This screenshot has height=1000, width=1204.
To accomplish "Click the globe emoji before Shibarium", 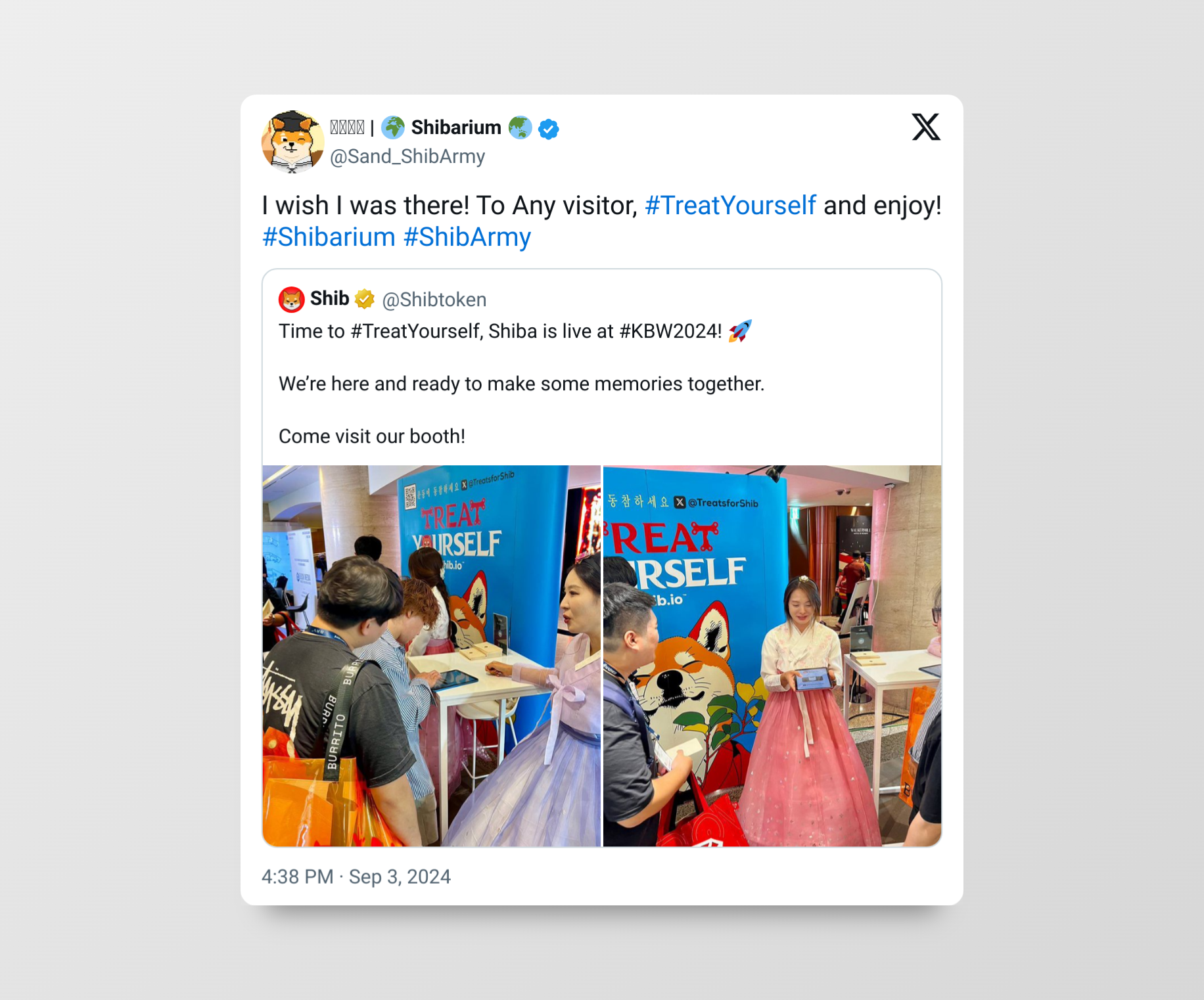I will [393, 127].
